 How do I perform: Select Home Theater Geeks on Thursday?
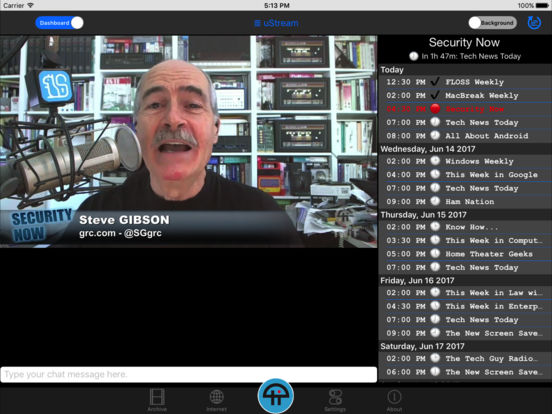465,254
